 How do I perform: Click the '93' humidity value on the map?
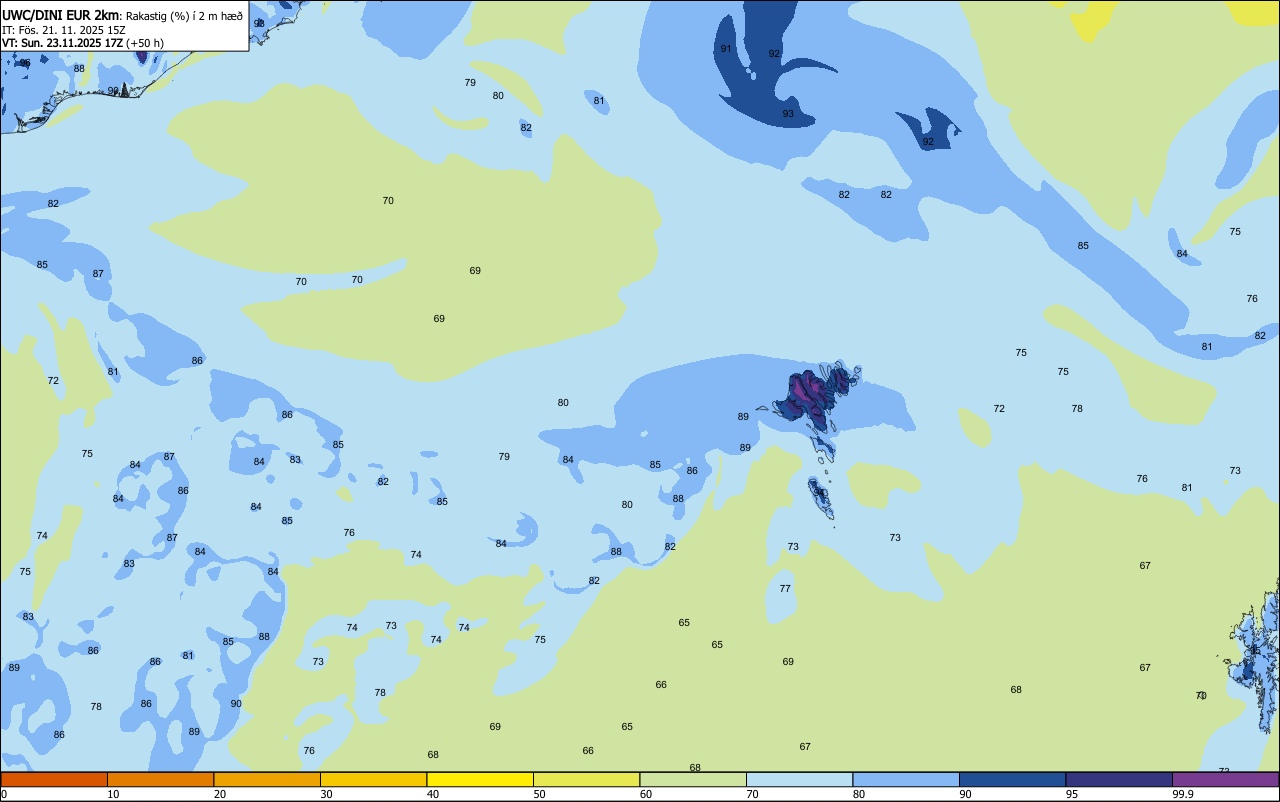pos(788,114)
